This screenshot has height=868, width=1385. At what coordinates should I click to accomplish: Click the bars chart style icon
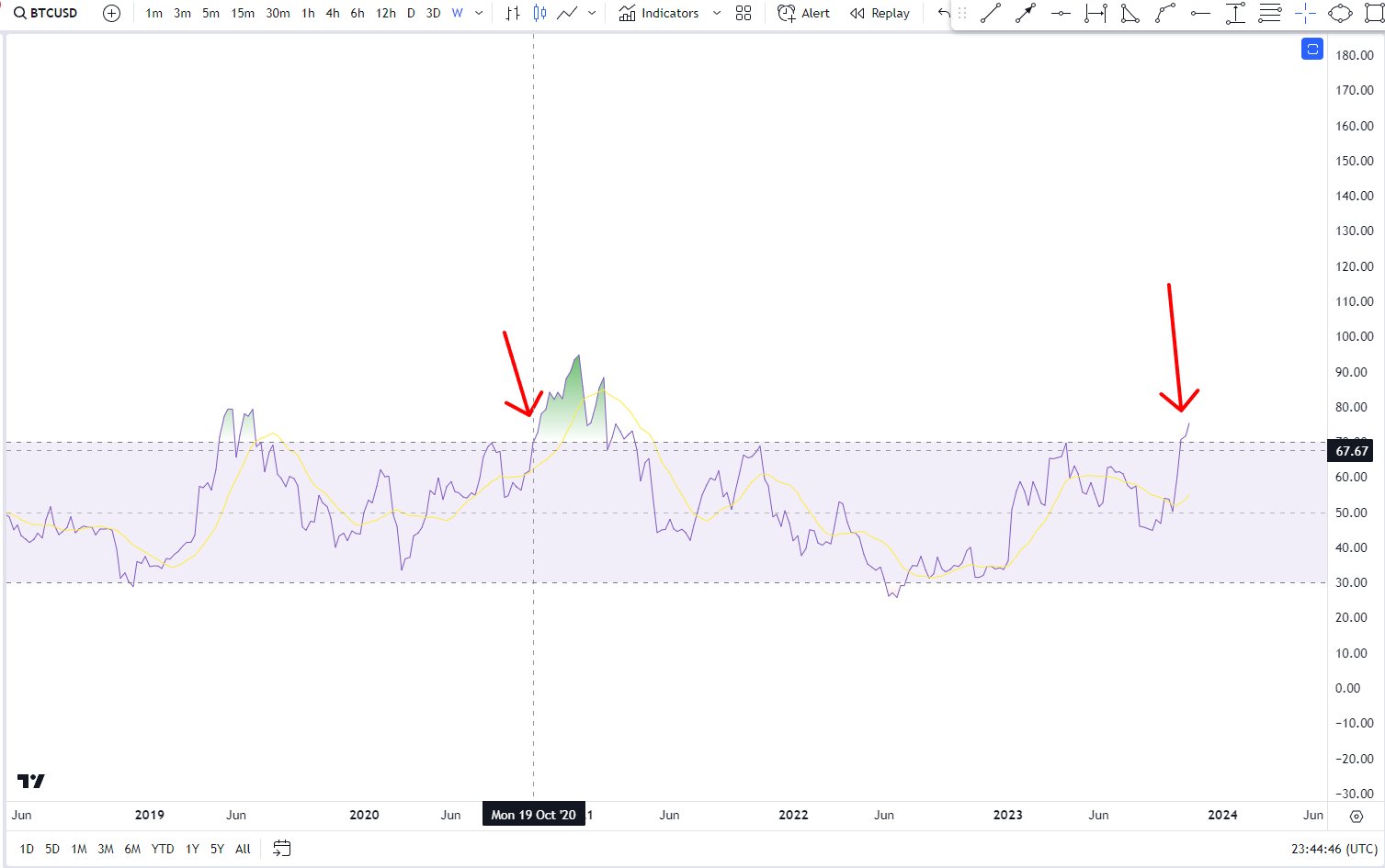click(513, 13)
